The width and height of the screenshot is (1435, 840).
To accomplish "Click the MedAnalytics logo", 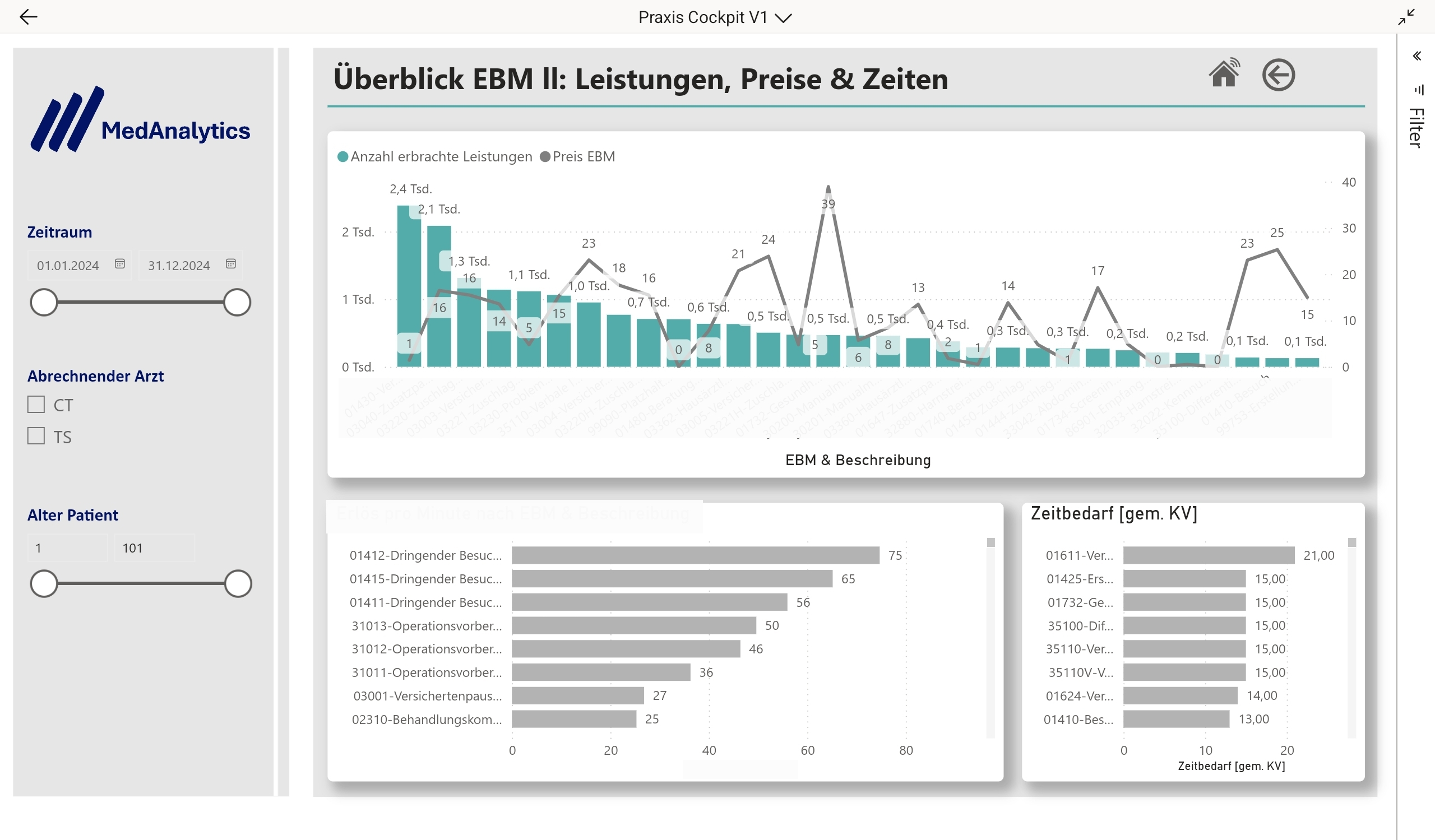I will pyautogui.click(x=140, y=119).
